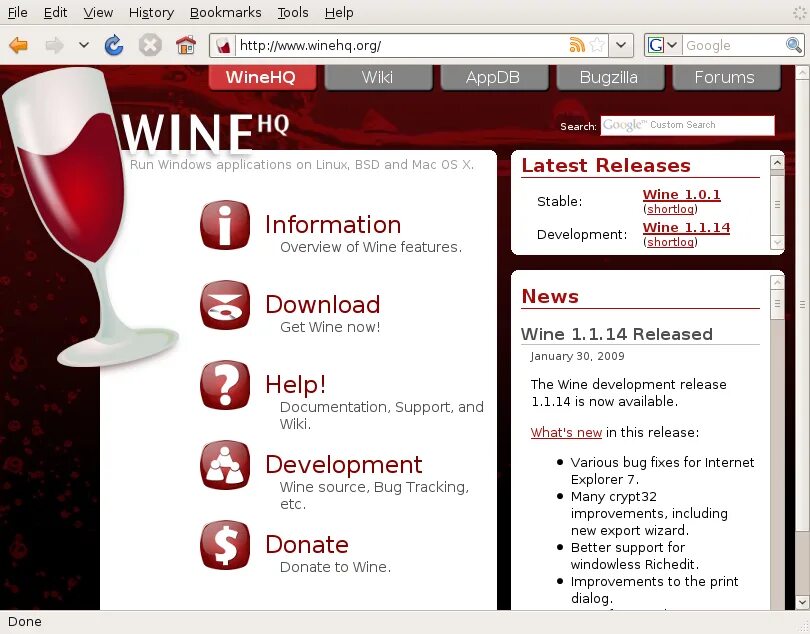Select the Download 'Get Wine now' icon

(x=225, y=306)
